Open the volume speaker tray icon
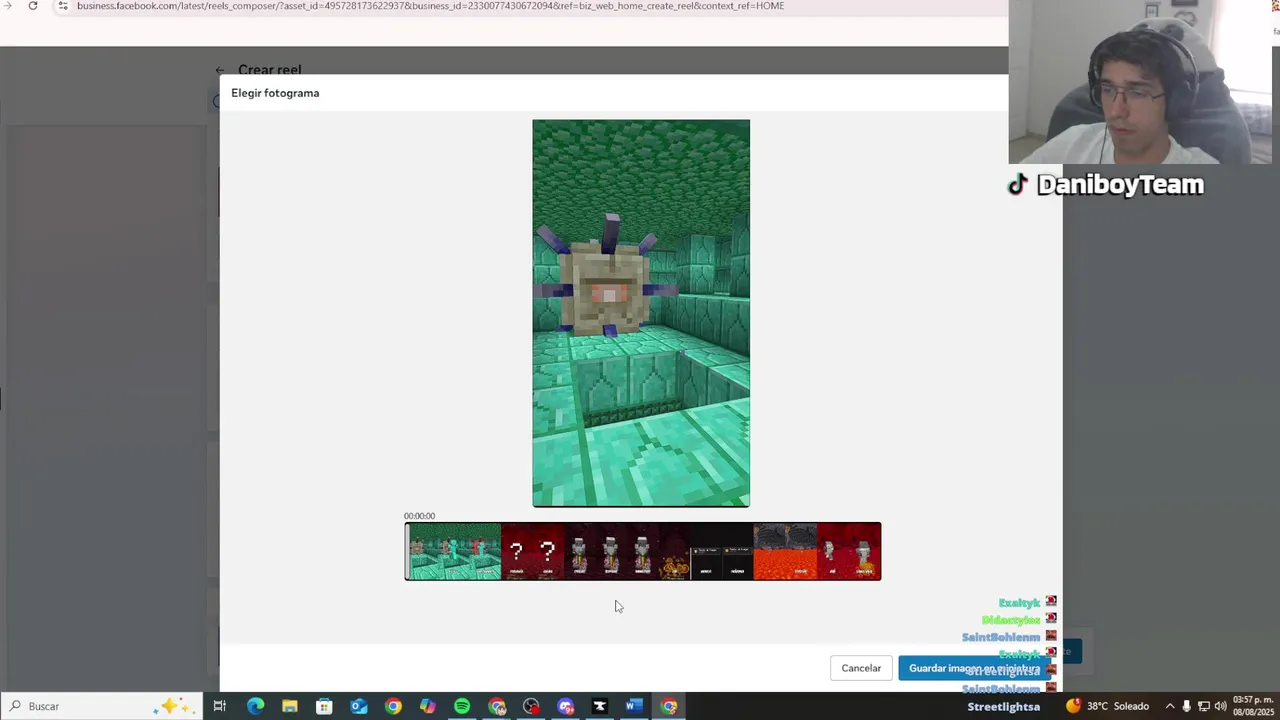This screenshot has height=720, width=1280. pos(1220,706)
